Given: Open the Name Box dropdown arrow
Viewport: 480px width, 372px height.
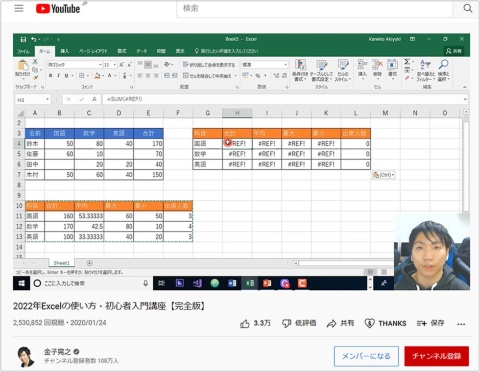Looking at the screenshot, I should click(x=47, y=99).
